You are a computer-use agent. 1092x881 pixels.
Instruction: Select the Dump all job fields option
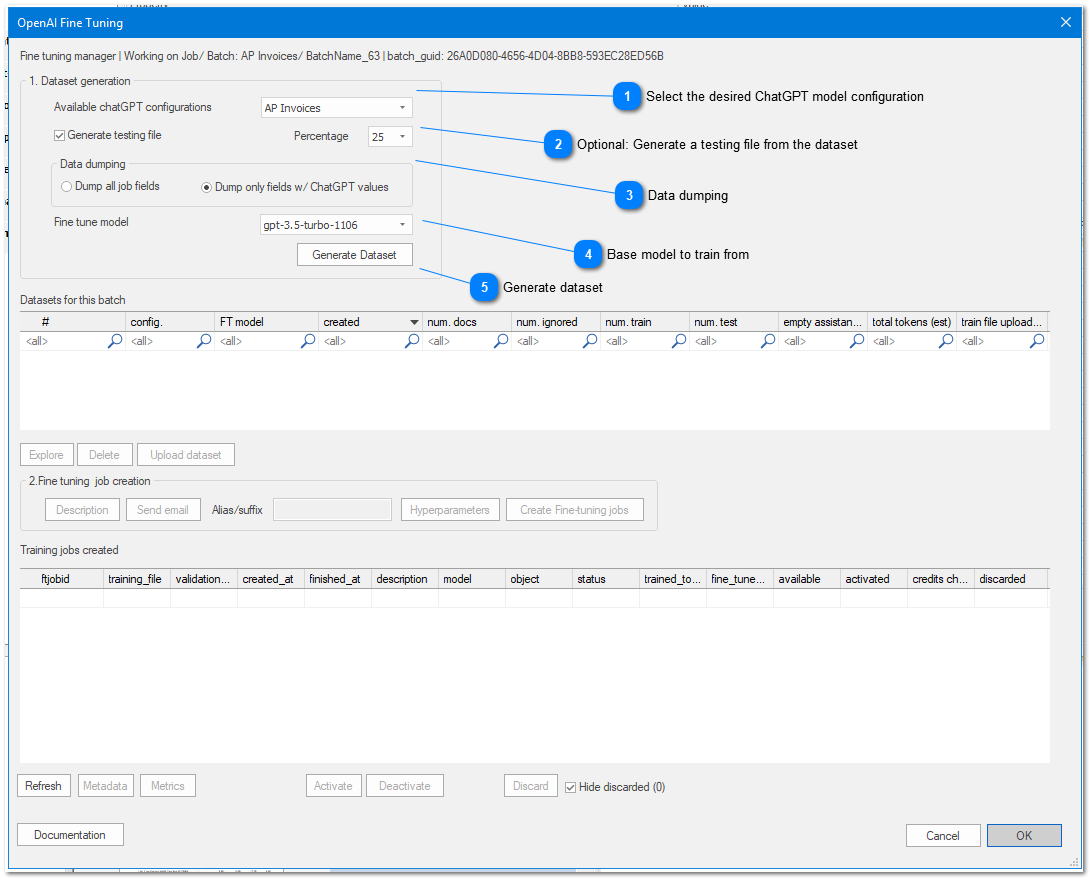tap(67, 186)
